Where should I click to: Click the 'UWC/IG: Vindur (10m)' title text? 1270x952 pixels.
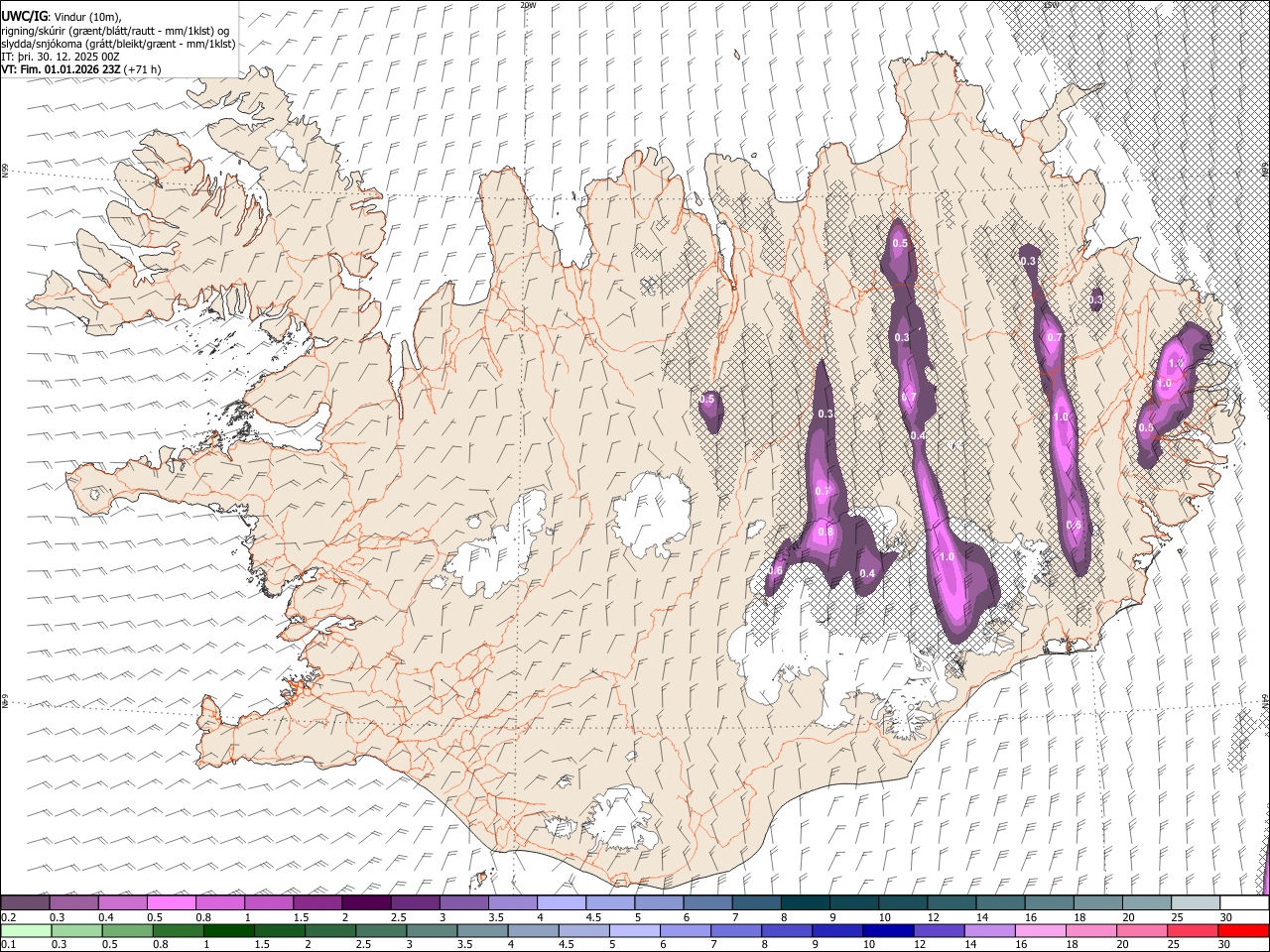tap(62, 17)
